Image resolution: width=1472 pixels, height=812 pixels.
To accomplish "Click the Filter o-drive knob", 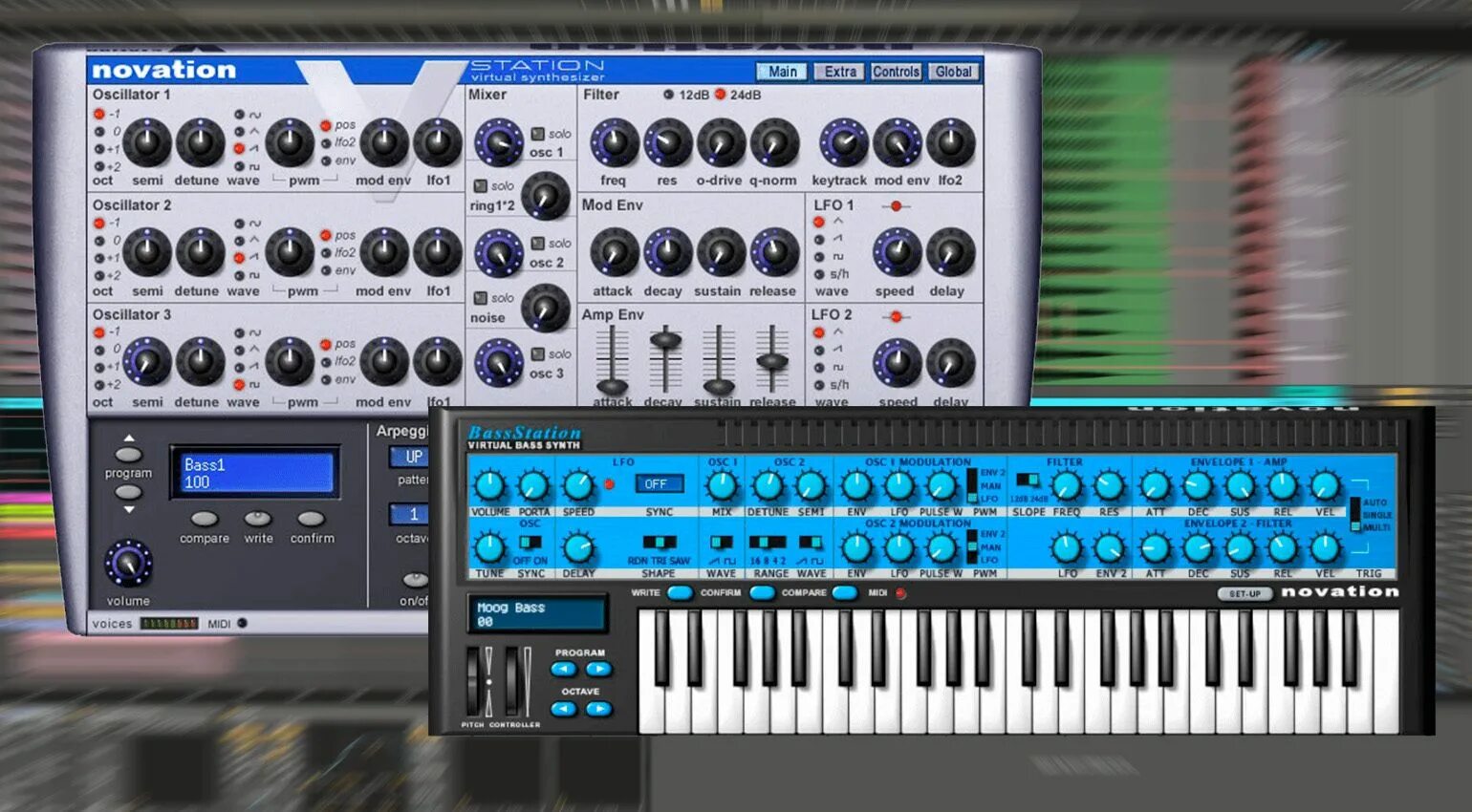I will point(721,143).
